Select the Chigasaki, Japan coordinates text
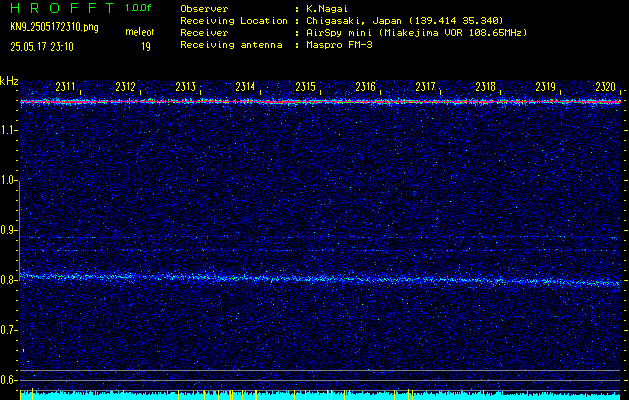The width and height of the screenshot is (629, 400). click(x=404, y=20)
